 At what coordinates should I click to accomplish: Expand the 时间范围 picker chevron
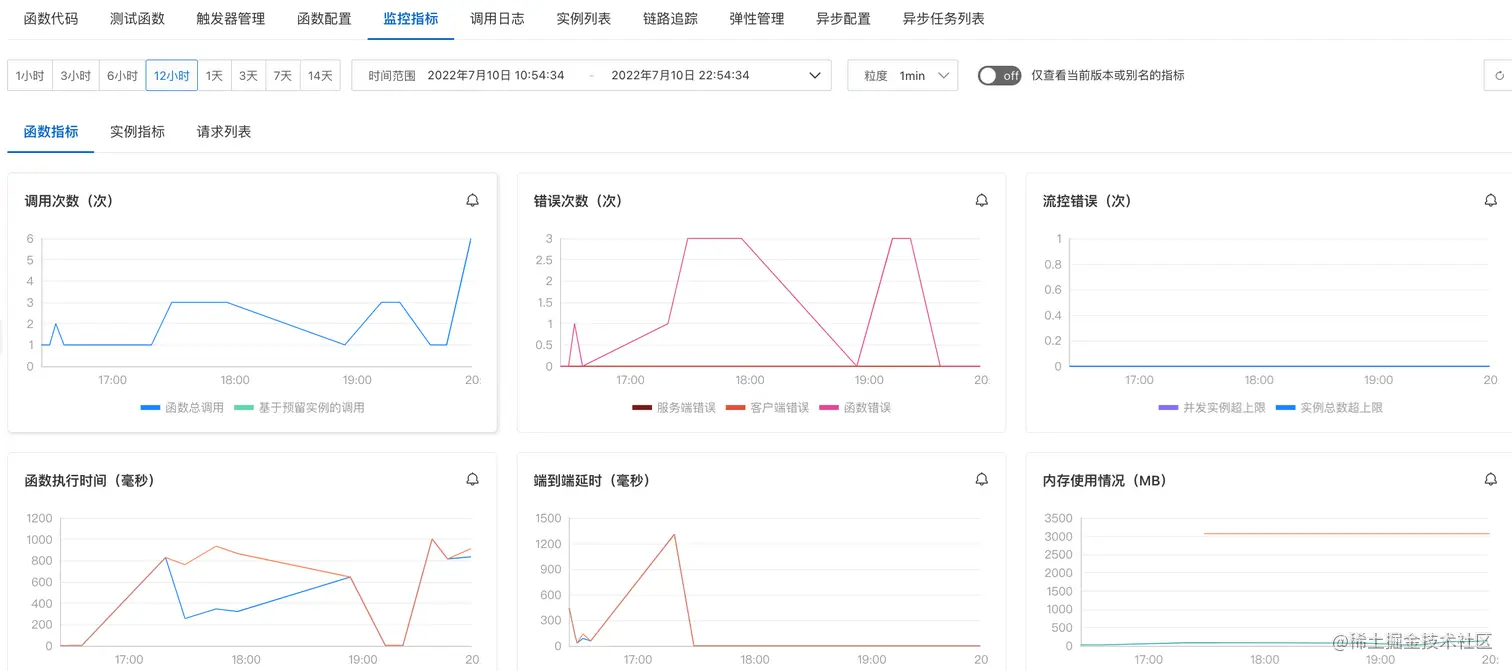tap(815, 76)
